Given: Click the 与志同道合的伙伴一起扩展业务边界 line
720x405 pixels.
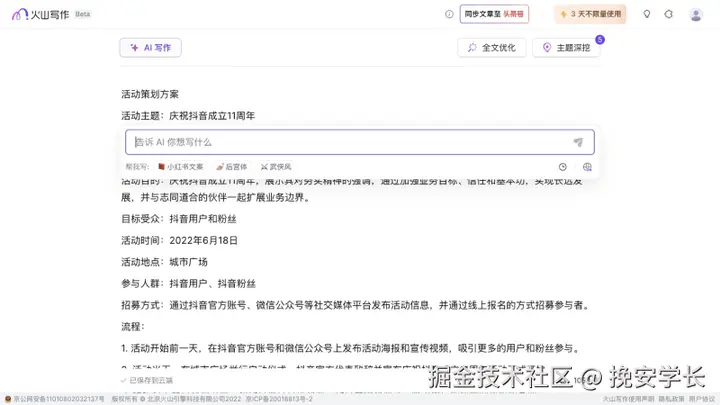Looking at the screenshot, I should (216, 197).
